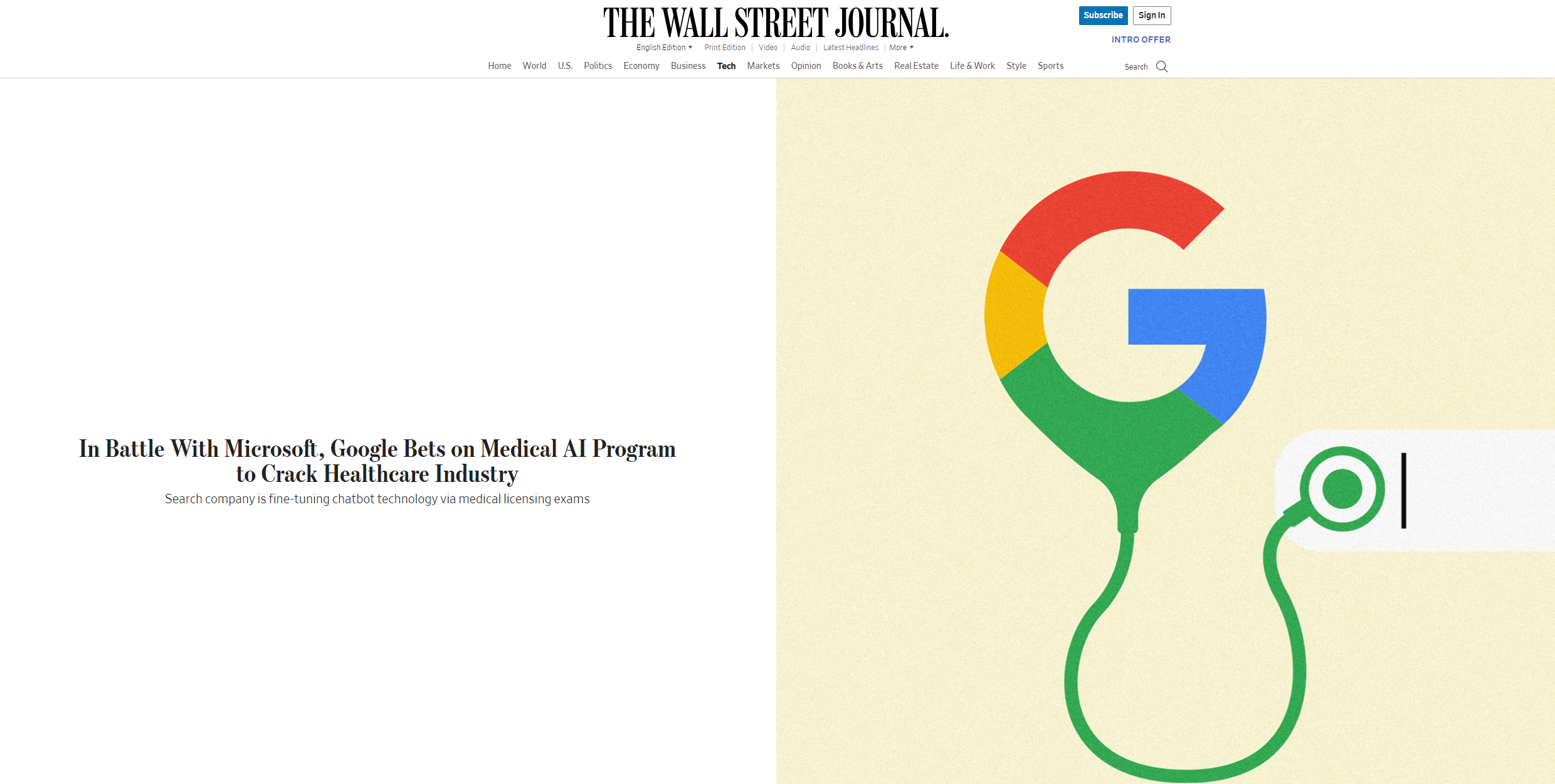This screenshot has width=1555, height=784.
Task: Click The Wall Street Journal logo
Action: pos(776,23)
